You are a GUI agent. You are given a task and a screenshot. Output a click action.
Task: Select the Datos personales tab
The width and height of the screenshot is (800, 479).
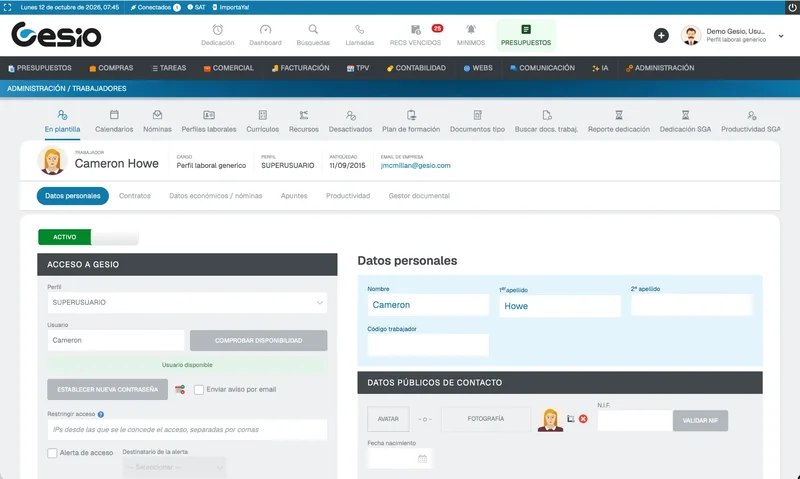click(73, 196)
